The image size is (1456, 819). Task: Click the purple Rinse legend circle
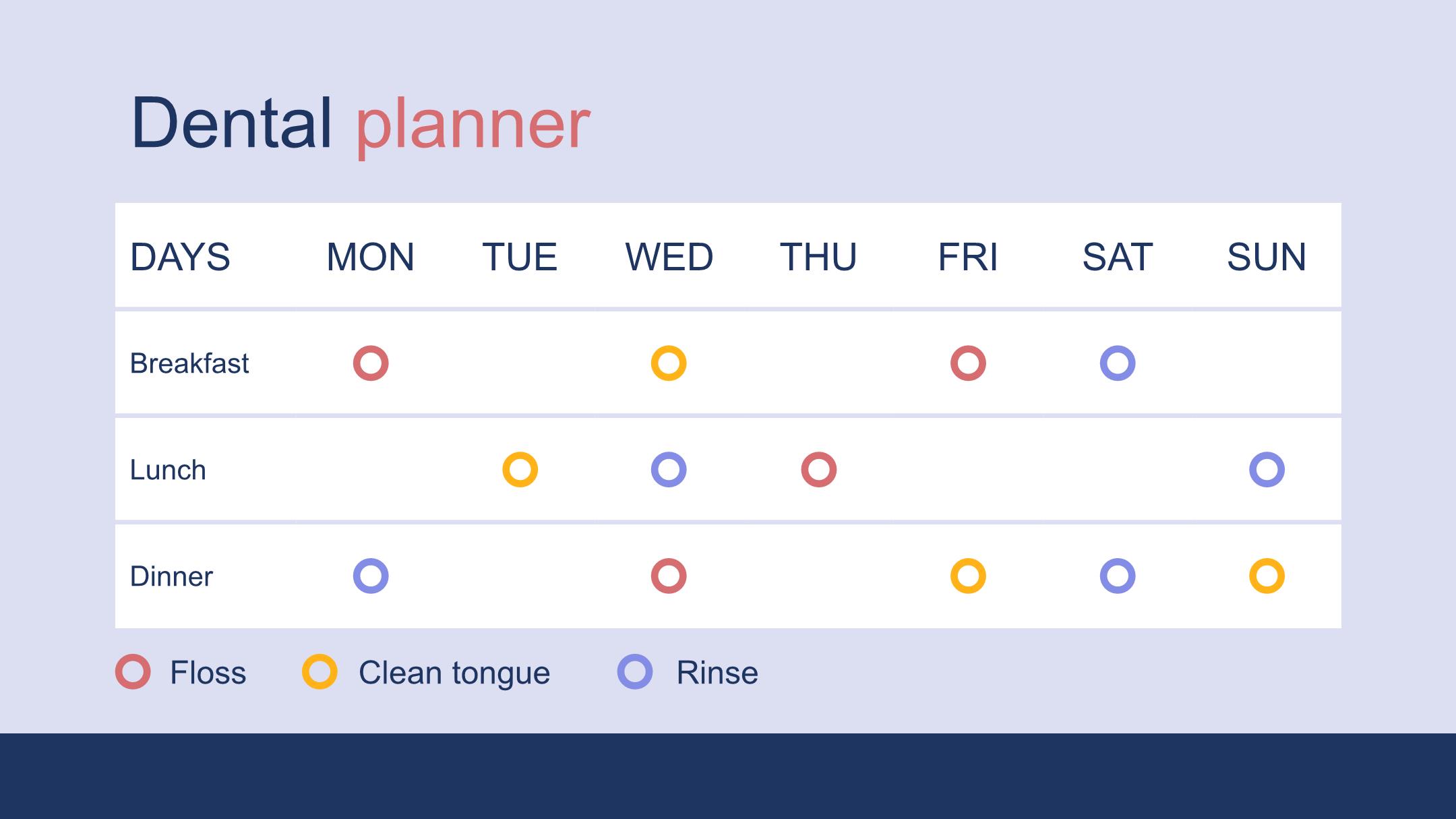click(x=635, y=671)
